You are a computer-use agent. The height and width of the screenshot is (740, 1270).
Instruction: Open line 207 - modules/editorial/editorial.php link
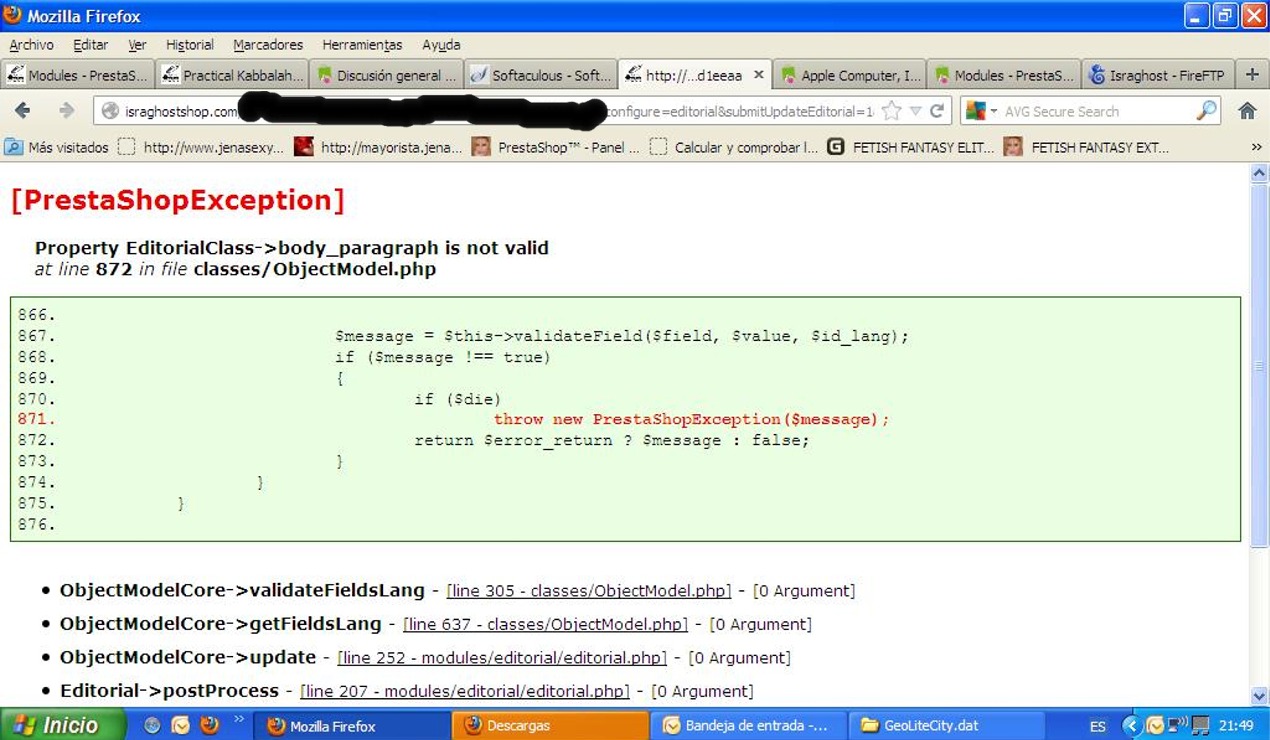pos(465,691)
